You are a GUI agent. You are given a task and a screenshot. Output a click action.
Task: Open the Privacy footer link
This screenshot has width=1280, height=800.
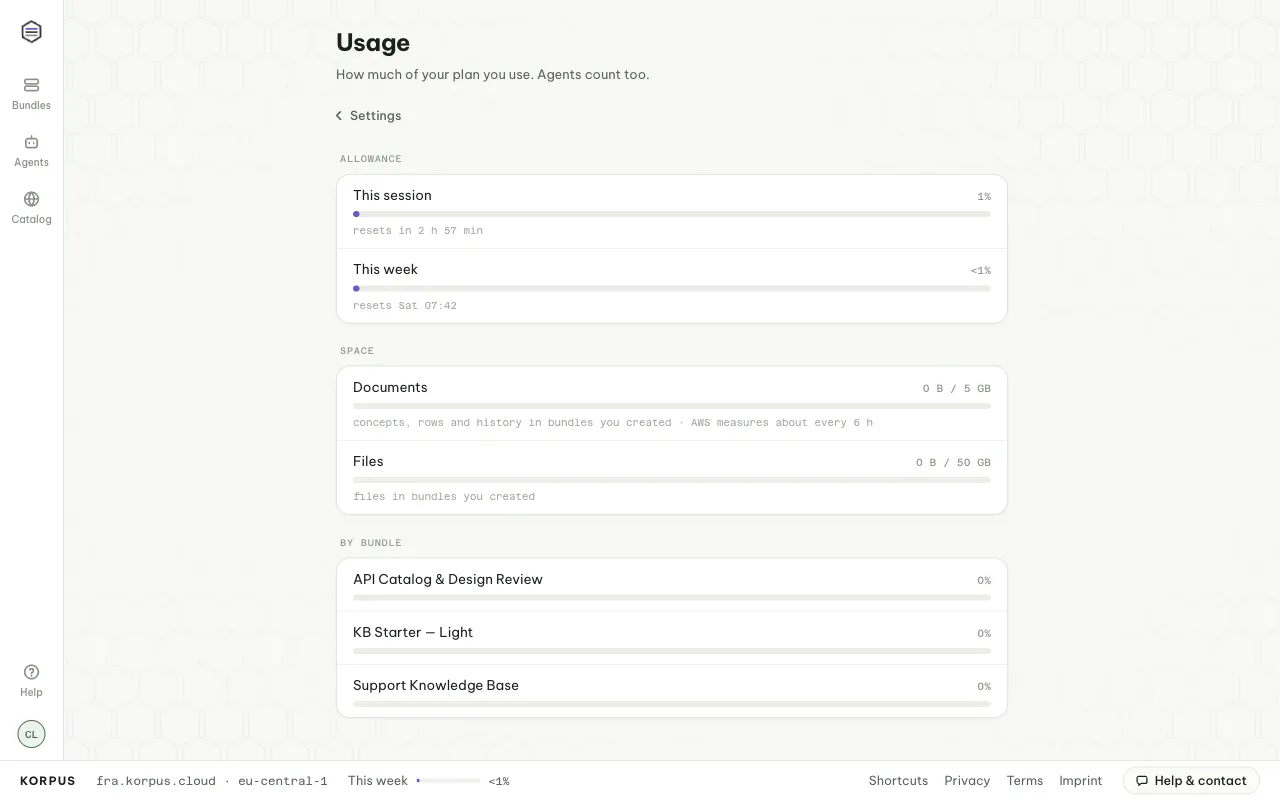(967, 781)
